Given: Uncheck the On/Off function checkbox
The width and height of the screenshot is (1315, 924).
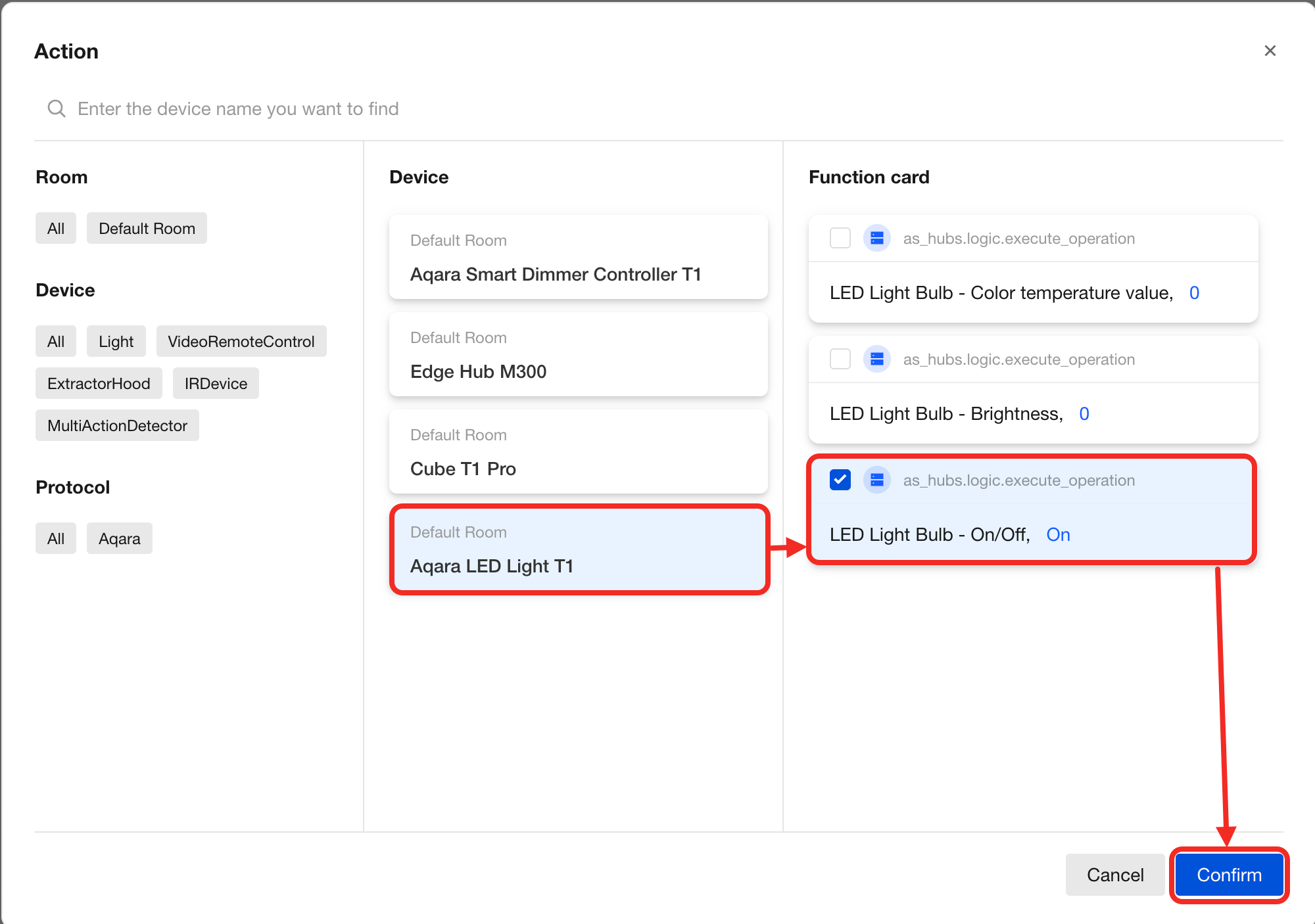Looking at the screenshot, I should (840, 480).
